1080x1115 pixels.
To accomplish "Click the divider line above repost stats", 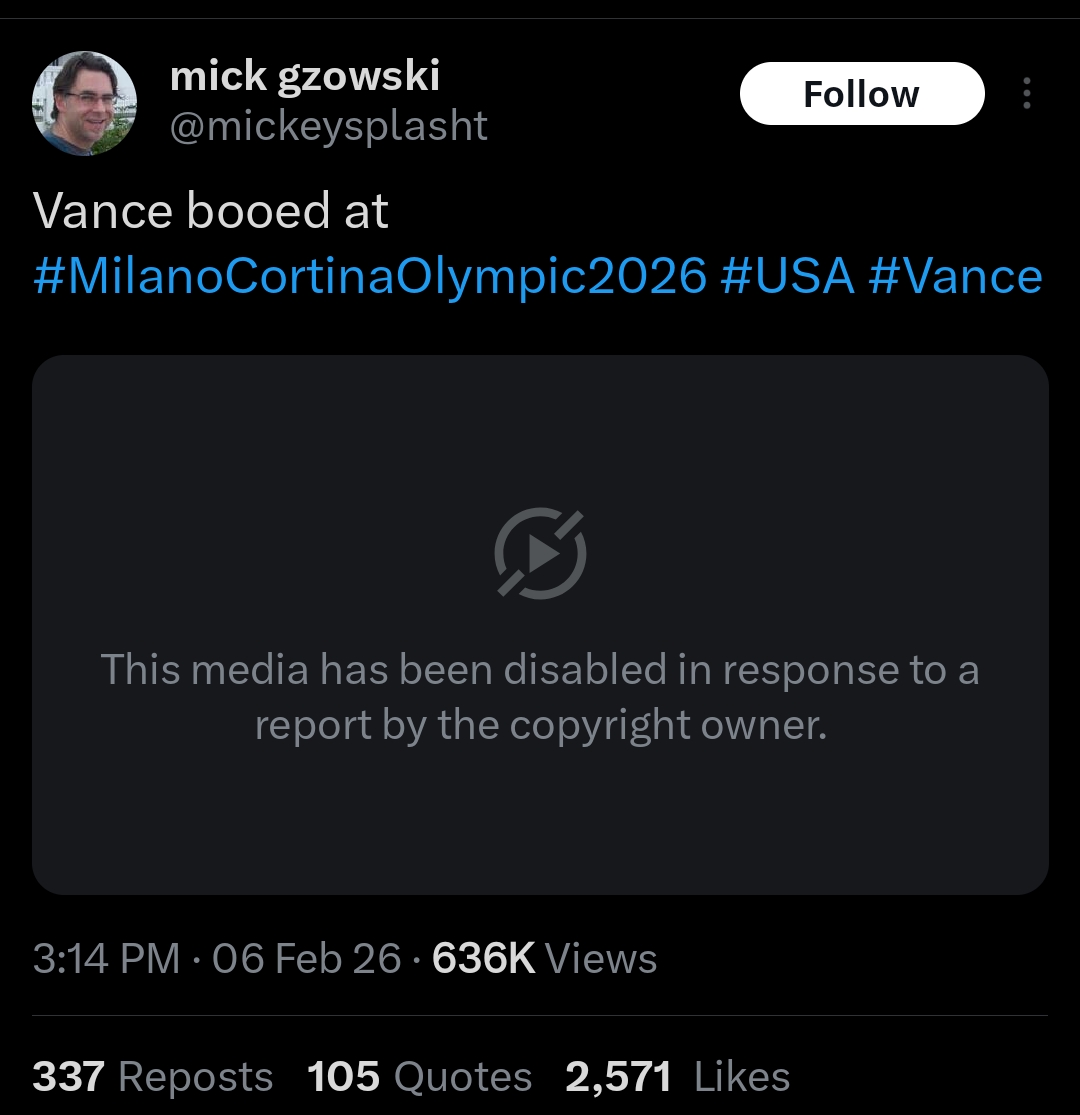I will click(540, 1016).
